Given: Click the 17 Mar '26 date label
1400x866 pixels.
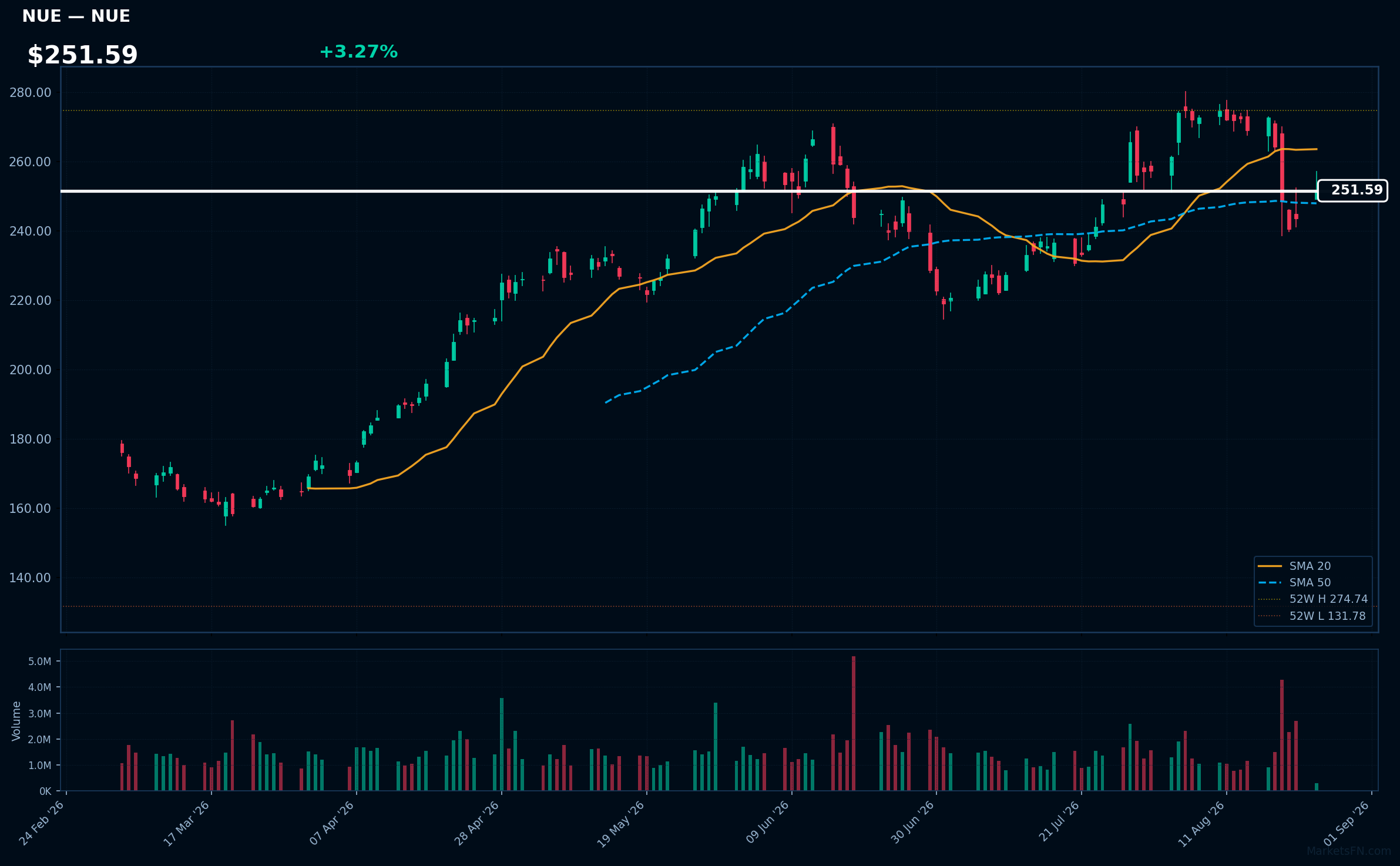Looking at the screenshot, I should coord(187,823).
